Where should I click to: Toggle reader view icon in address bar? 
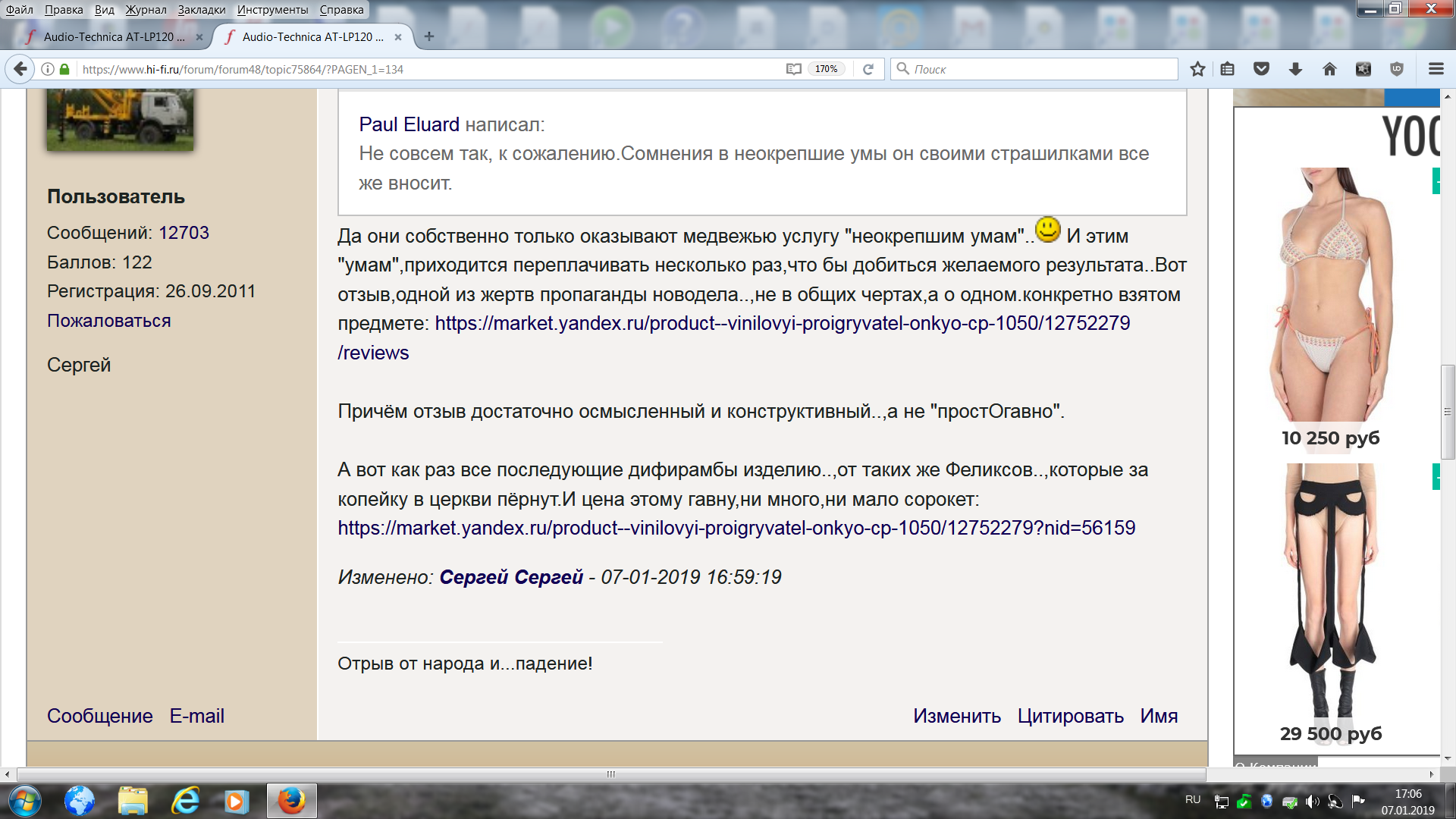click(793, 69)
